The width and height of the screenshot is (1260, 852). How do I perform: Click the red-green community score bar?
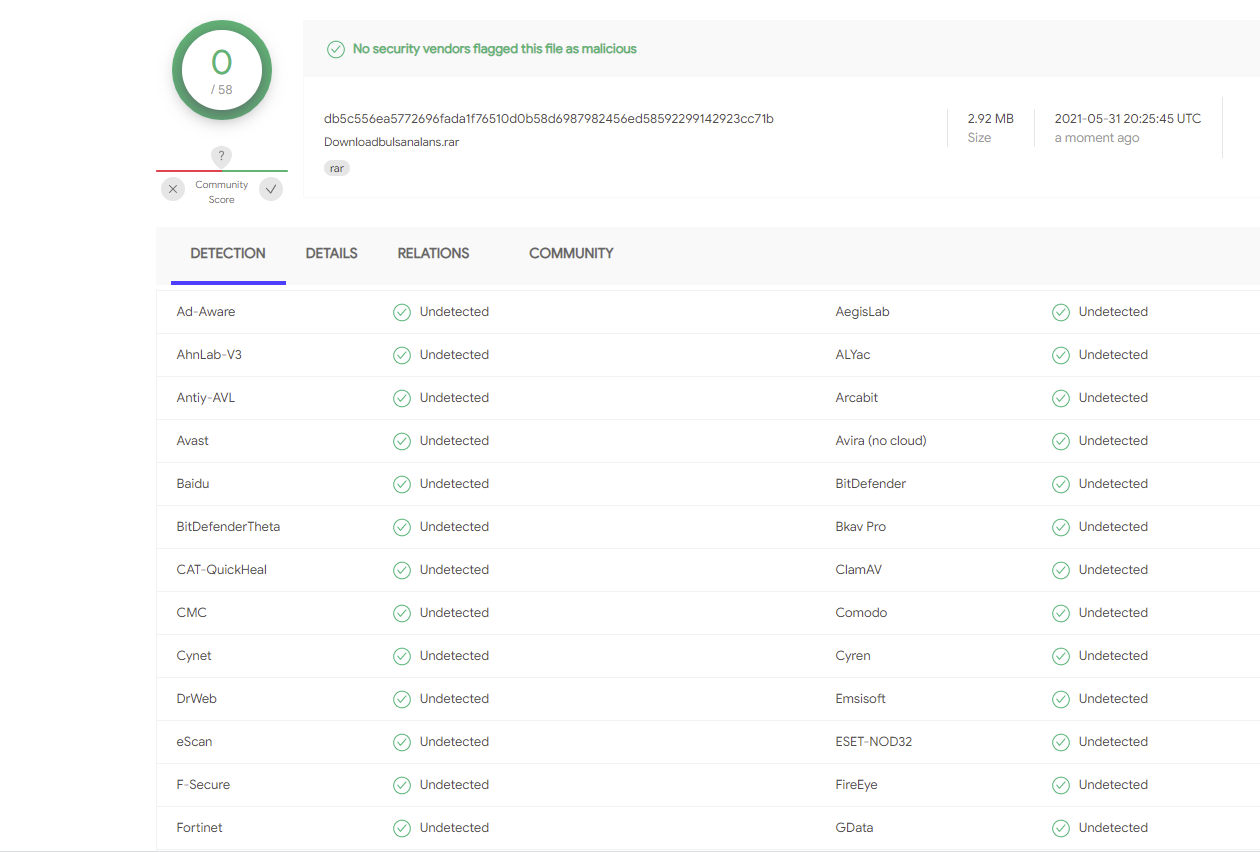click(x=222, y=171)
